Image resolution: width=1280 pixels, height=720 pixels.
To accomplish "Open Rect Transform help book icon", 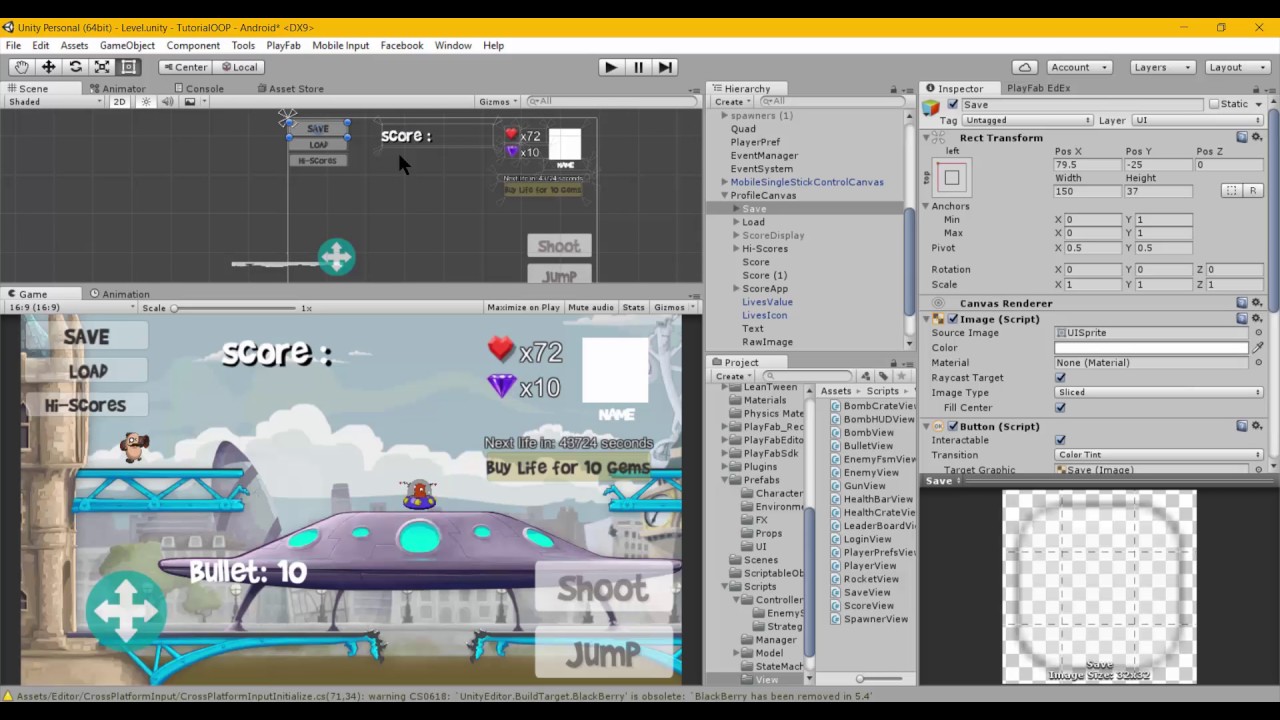I will click(x=1242, y=137).
